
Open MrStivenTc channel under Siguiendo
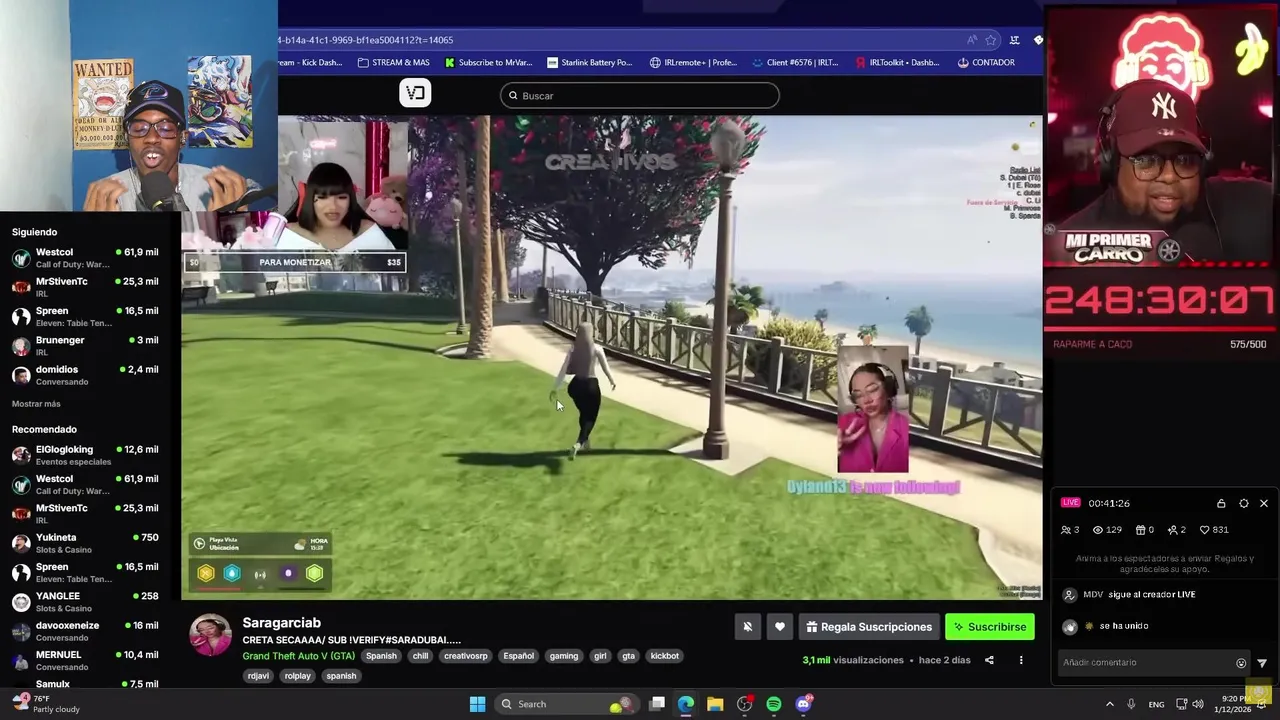tap(85, 287)
